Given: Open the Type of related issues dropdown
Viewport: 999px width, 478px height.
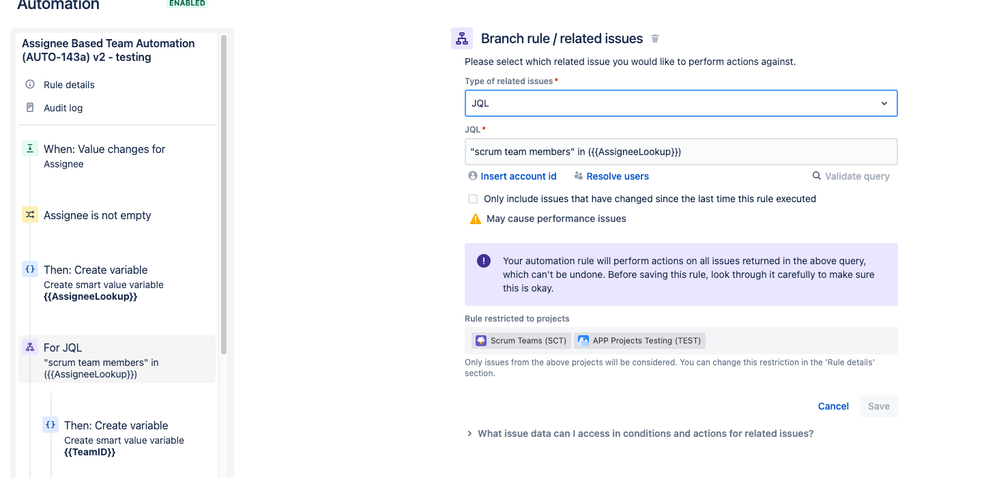Looking at the screenshot, I should point(681,103).
